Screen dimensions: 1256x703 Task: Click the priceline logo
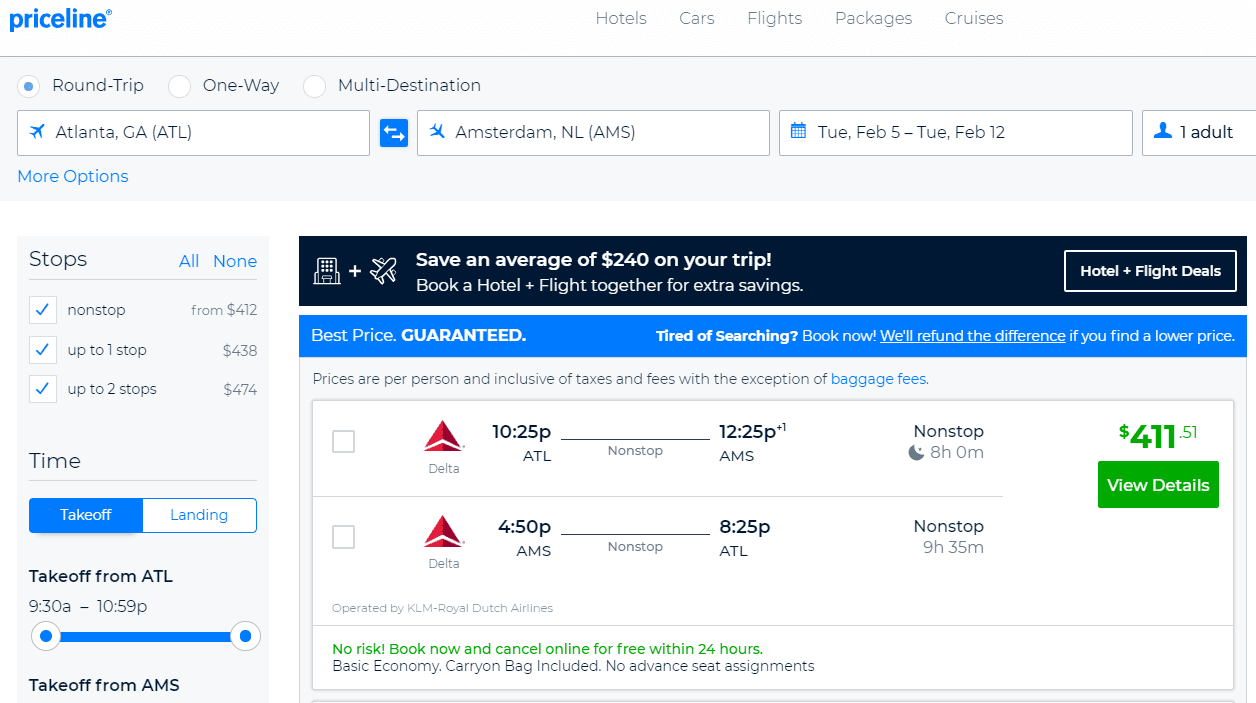60,19
